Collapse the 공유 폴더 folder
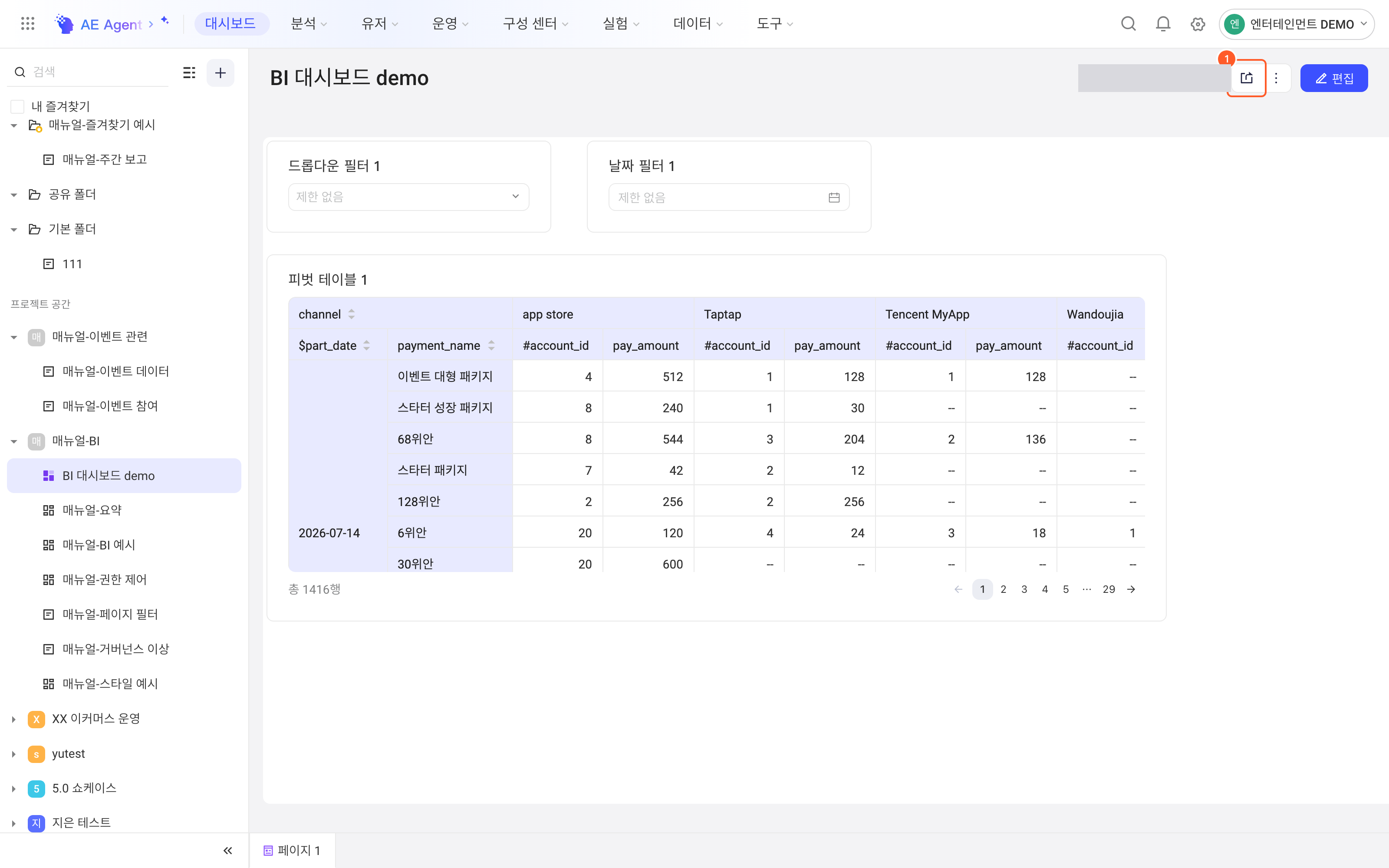Viewport: 1389px width, 868px height. pyautogui.click(x=14, y=195)
